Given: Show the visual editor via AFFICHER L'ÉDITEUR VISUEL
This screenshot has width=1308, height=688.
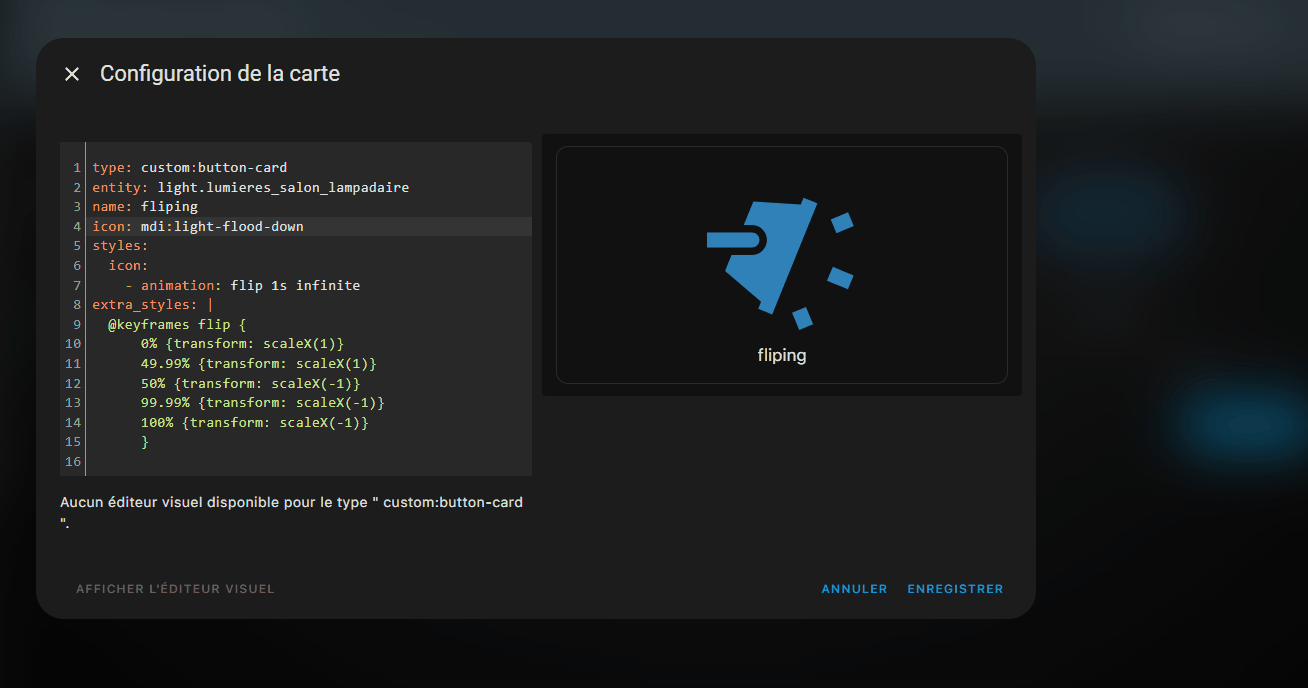Looking at the screenshot, I should point(175,589).
